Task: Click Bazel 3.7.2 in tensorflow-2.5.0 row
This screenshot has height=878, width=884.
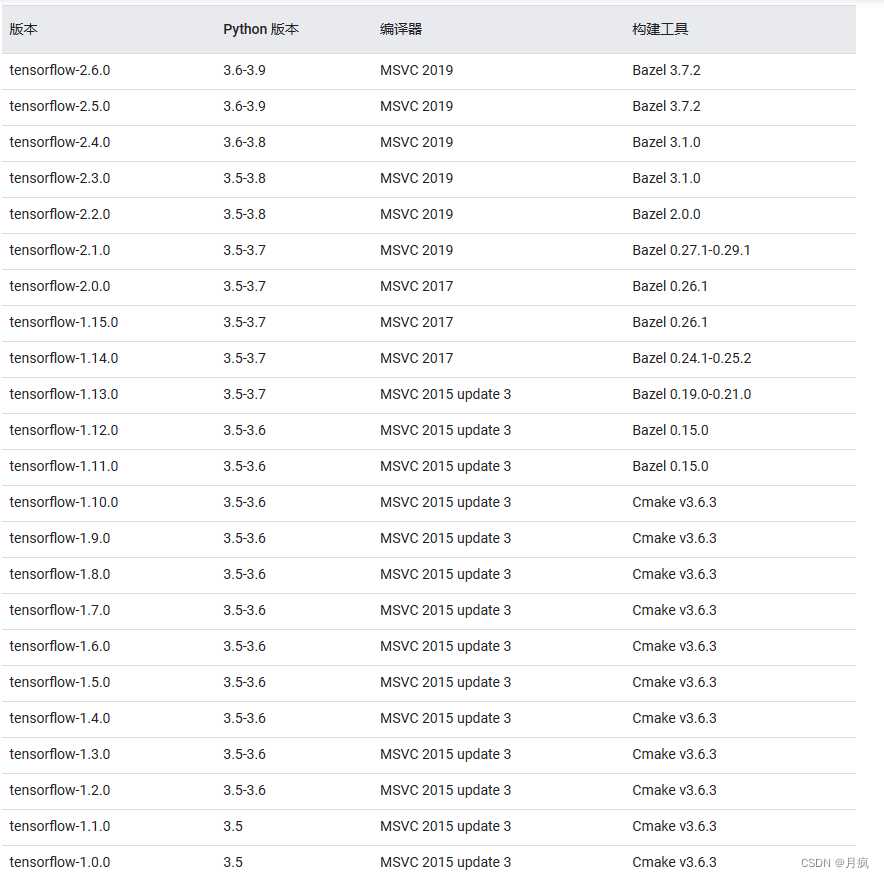Action: (x=666, y=107)
